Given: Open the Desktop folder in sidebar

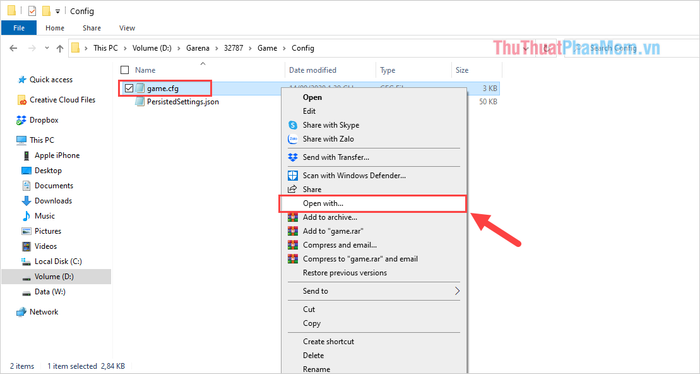Looking at the screenshot, I should point(48,170).
